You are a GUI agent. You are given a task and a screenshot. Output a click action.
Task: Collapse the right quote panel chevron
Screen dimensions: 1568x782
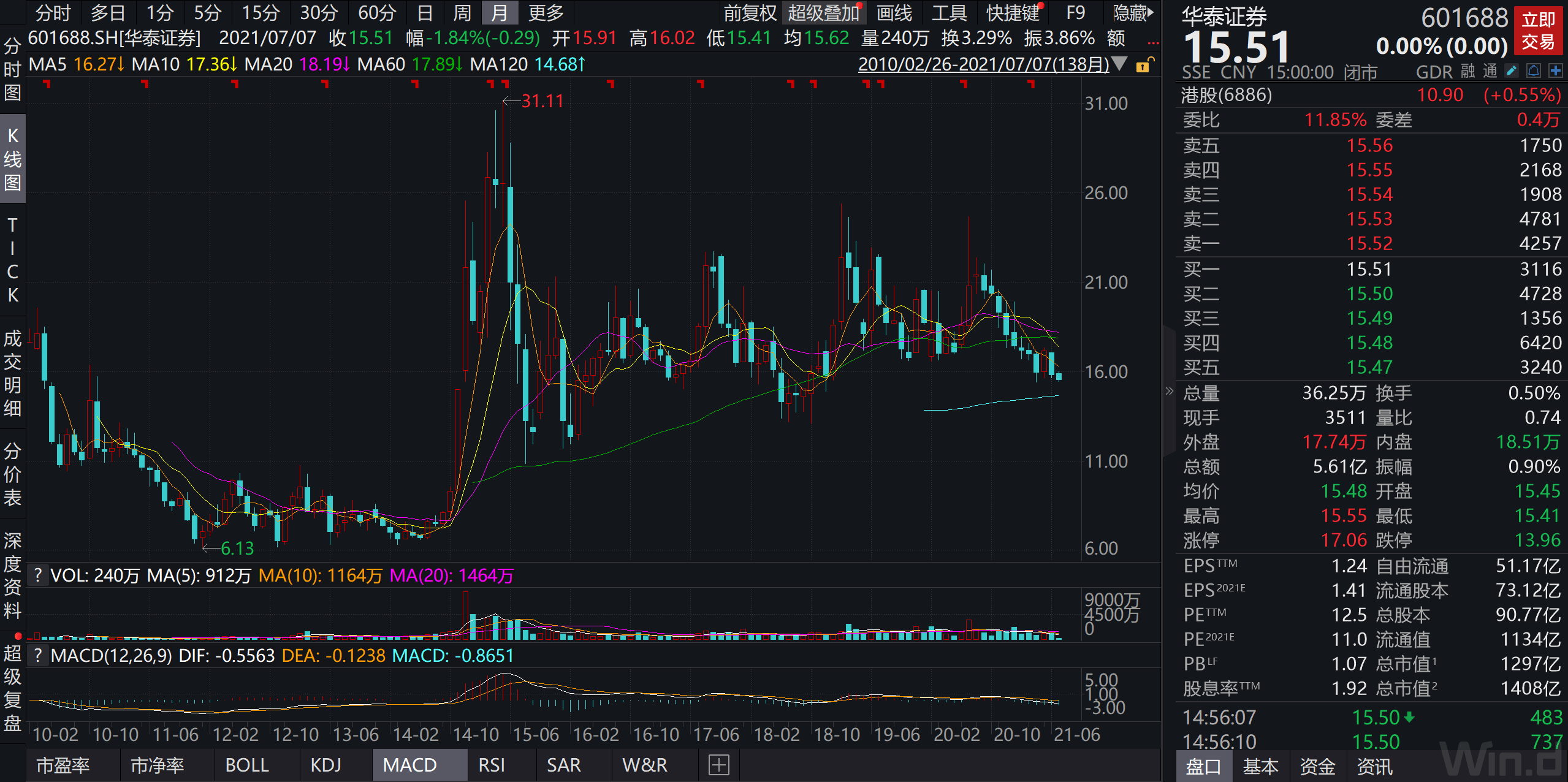click(1169, 391)
